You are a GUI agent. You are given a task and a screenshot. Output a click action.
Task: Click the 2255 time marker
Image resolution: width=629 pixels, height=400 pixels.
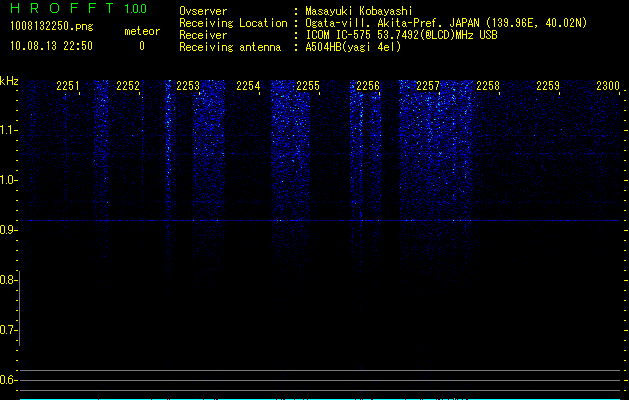[x=308, y=86]
